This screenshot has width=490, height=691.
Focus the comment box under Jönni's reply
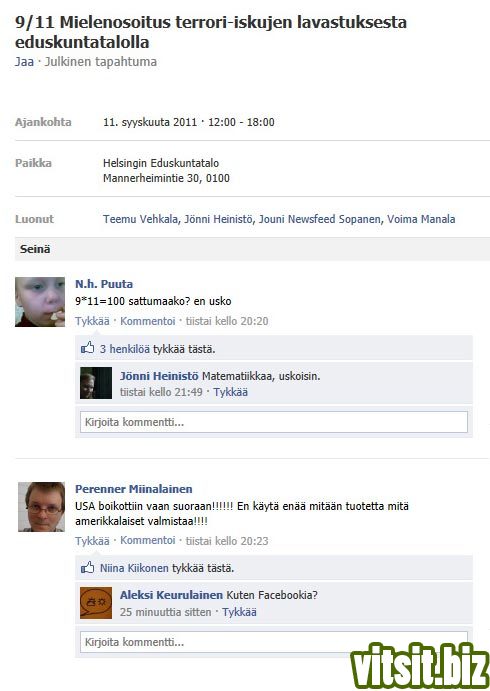(274, 422)
